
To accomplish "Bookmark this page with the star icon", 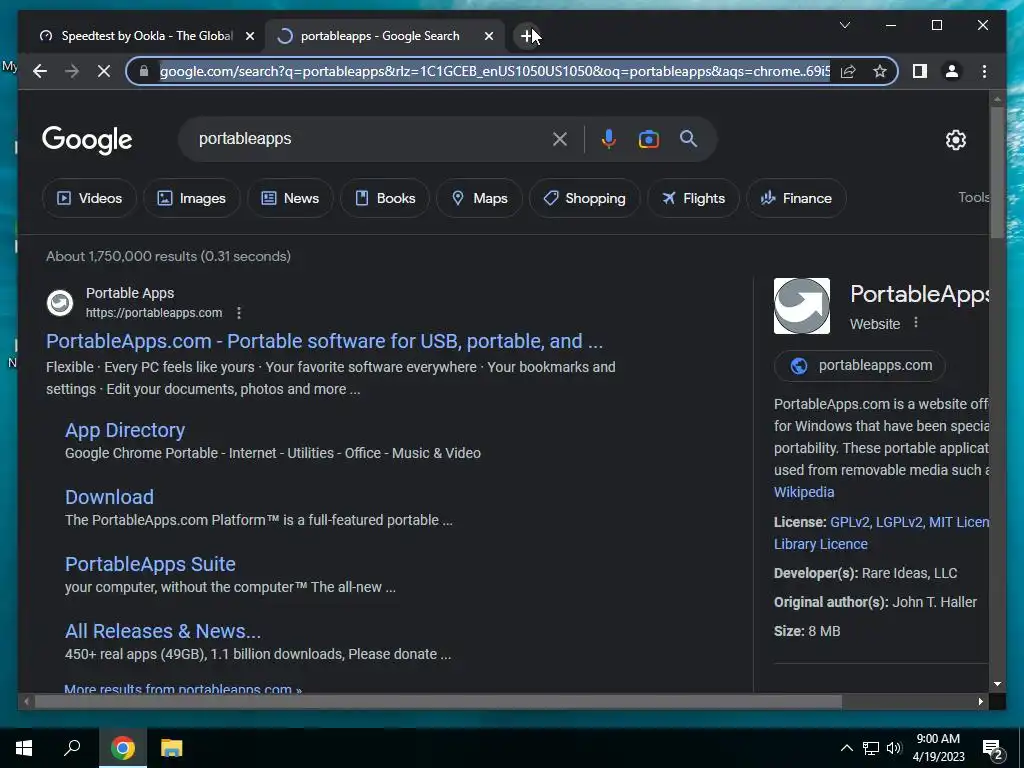I will pyautogui.click(x=880, y=71).
